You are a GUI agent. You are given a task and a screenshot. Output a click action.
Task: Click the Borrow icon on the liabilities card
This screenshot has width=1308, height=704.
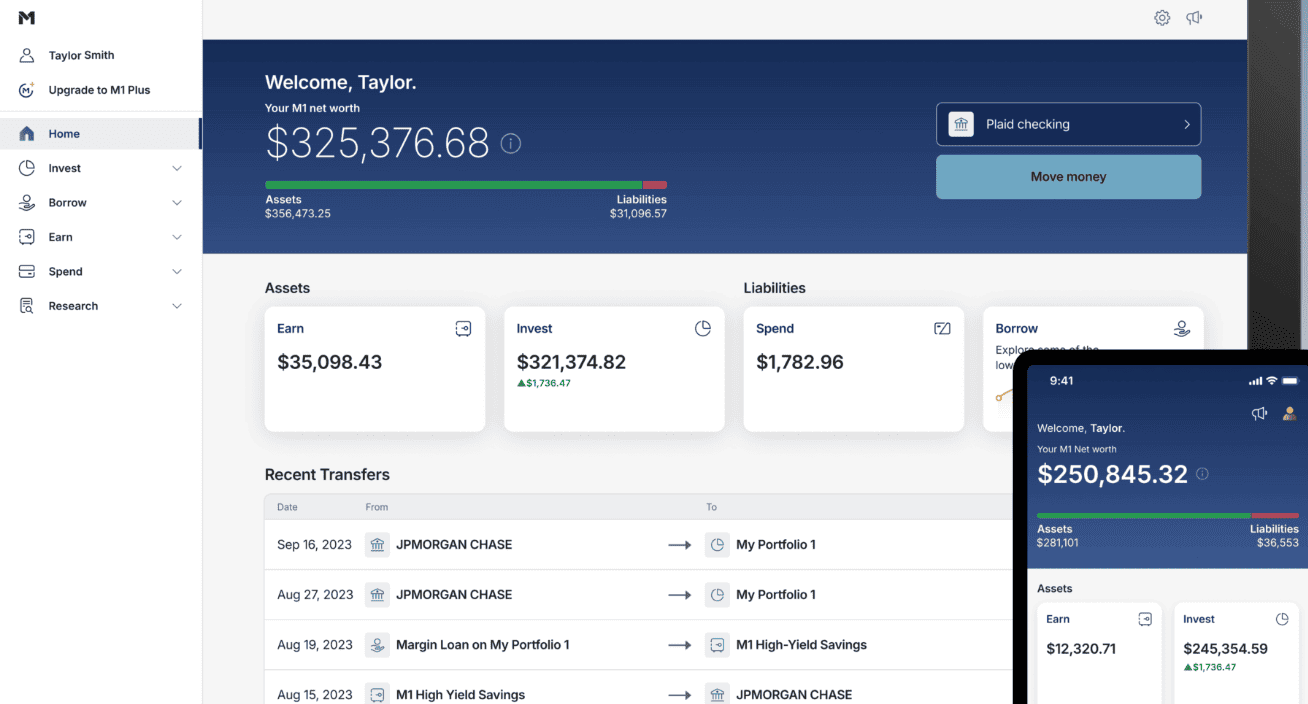tap(1181, 328)
